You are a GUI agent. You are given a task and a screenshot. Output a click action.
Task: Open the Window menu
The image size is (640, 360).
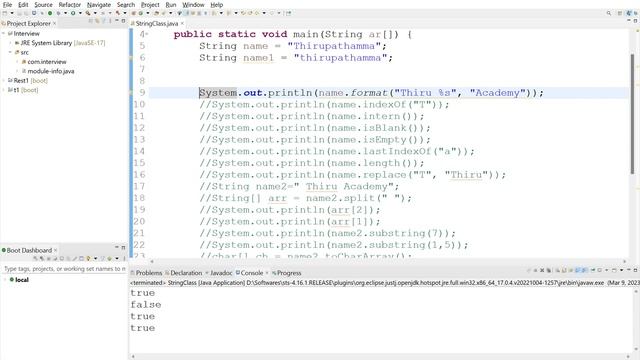(x=193, y=4)
